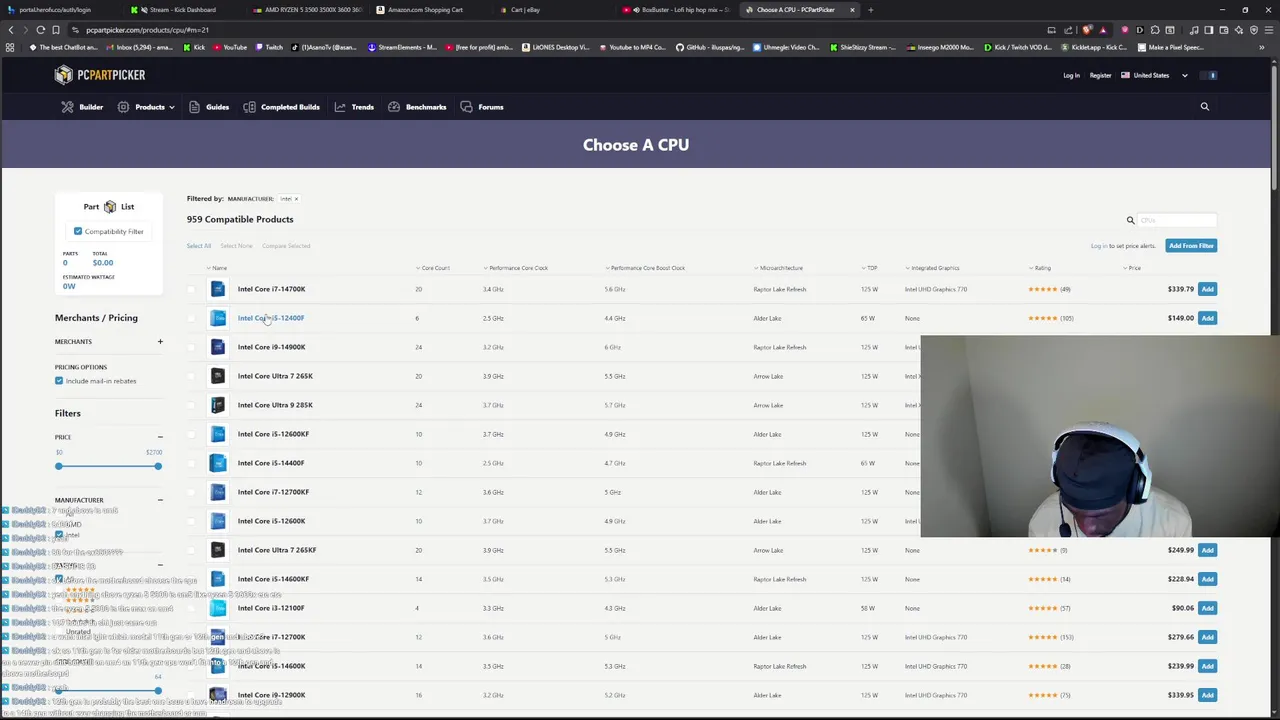This screenshot has height=720, width=1280.
Task: Click Intel Core Ultra 9 285K thumbnail
Action: 218,405
